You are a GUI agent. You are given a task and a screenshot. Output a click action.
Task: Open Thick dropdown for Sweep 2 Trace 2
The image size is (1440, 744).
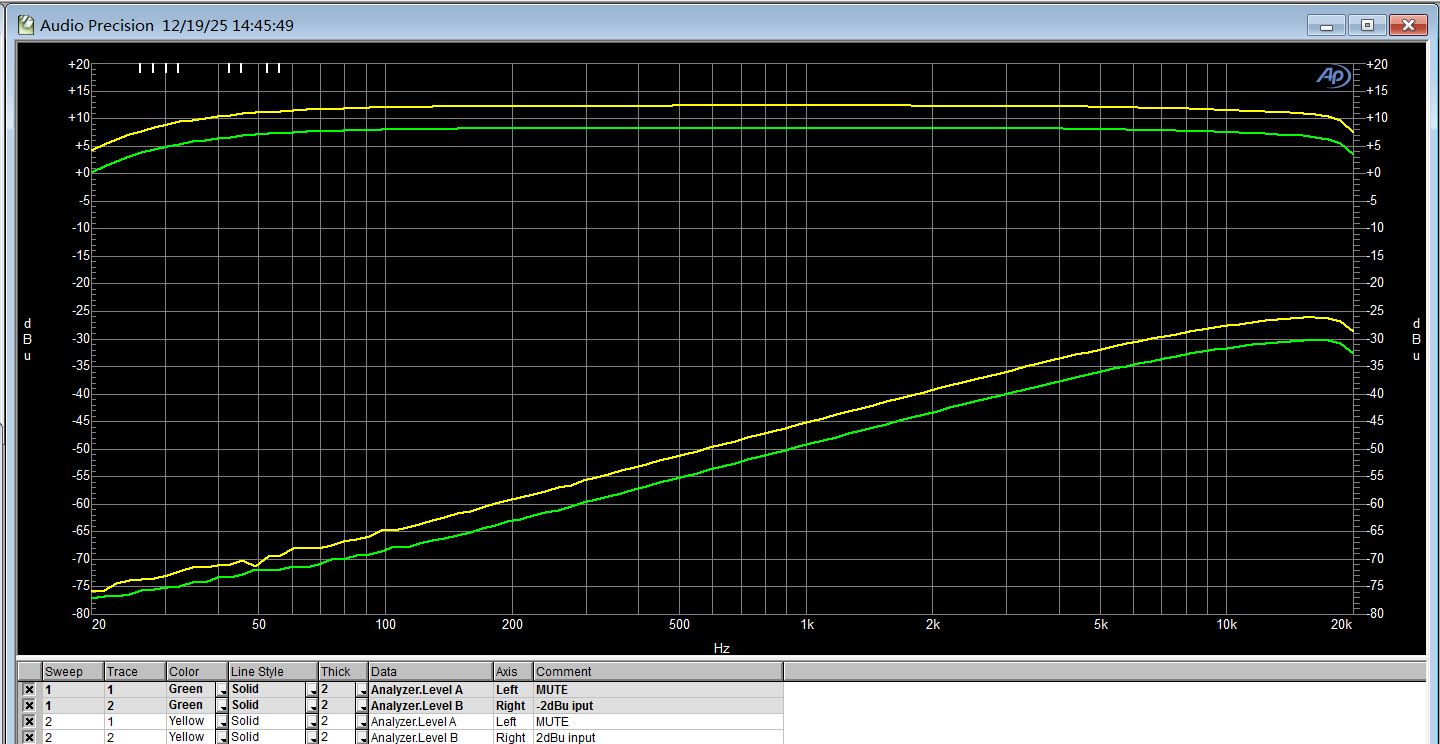point(362,738)
